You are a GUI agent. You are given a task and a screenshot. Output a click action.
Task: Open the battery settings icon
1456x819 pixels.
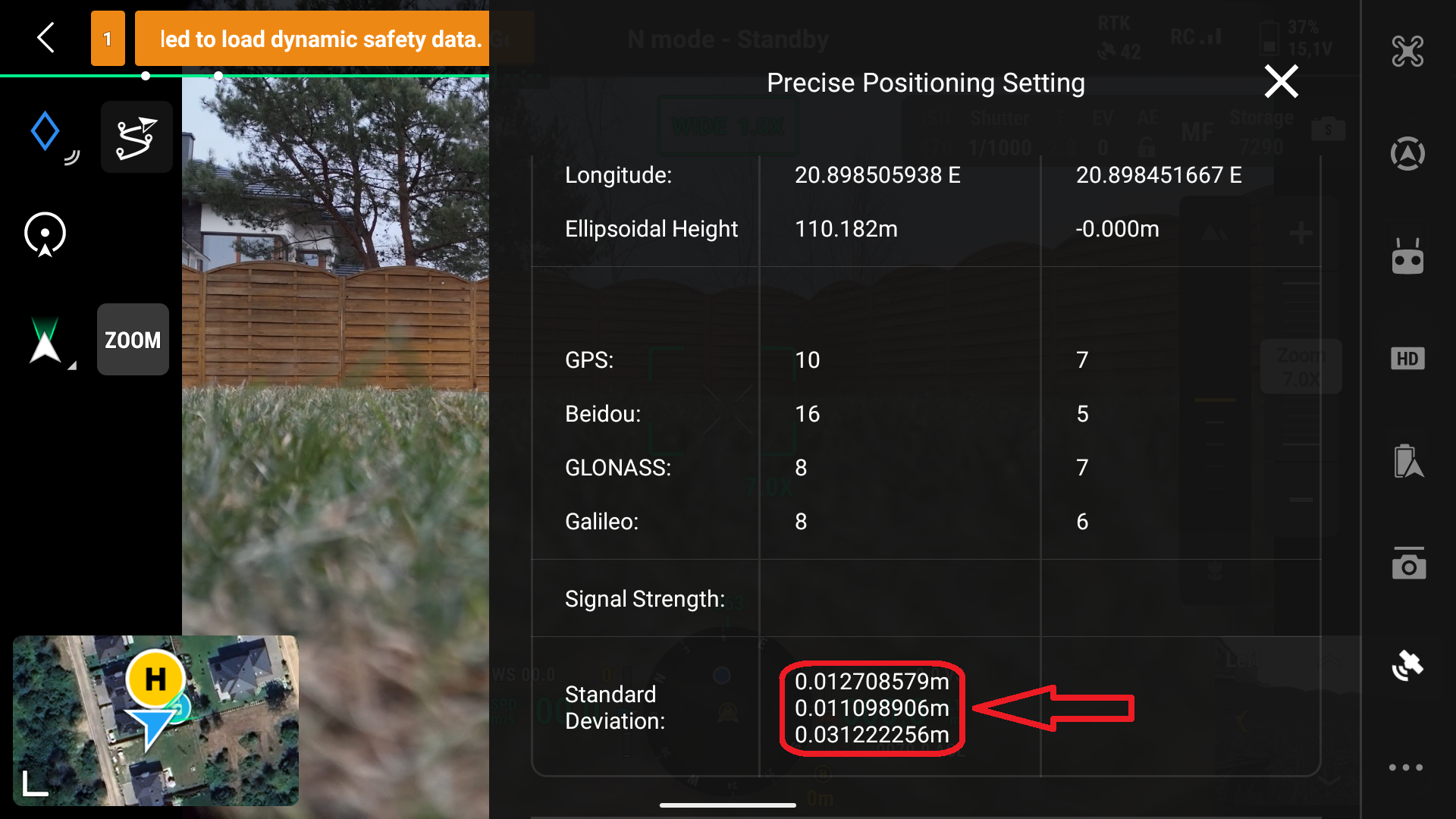[x=1407, y=461]
